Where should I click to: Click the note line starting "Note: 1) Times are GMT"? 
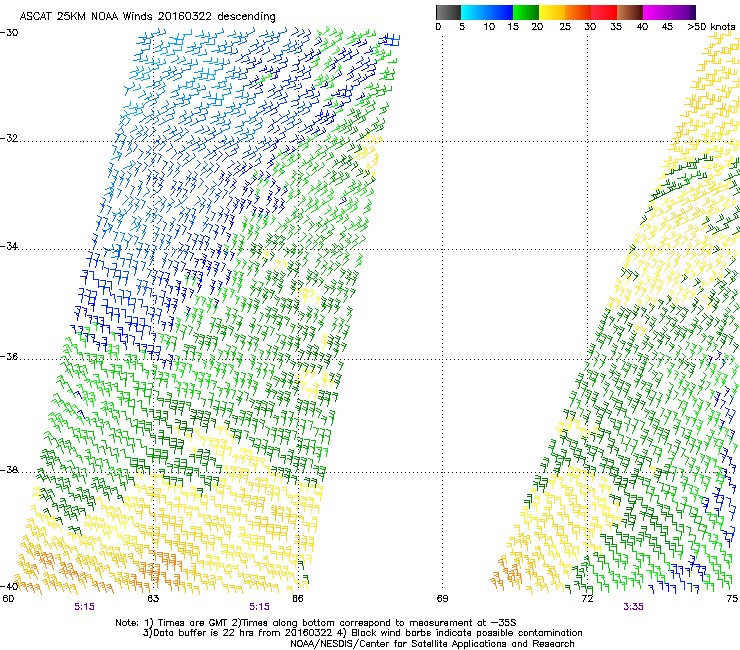coord(316,623)
